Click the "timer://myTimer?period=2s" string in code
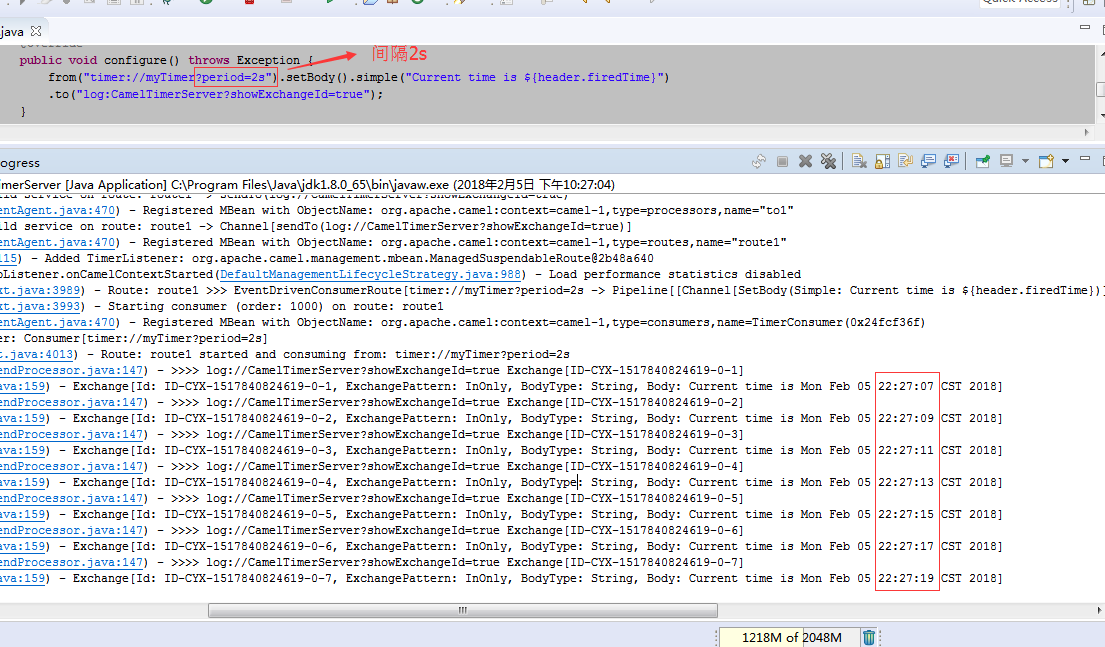 click(178, 78)
